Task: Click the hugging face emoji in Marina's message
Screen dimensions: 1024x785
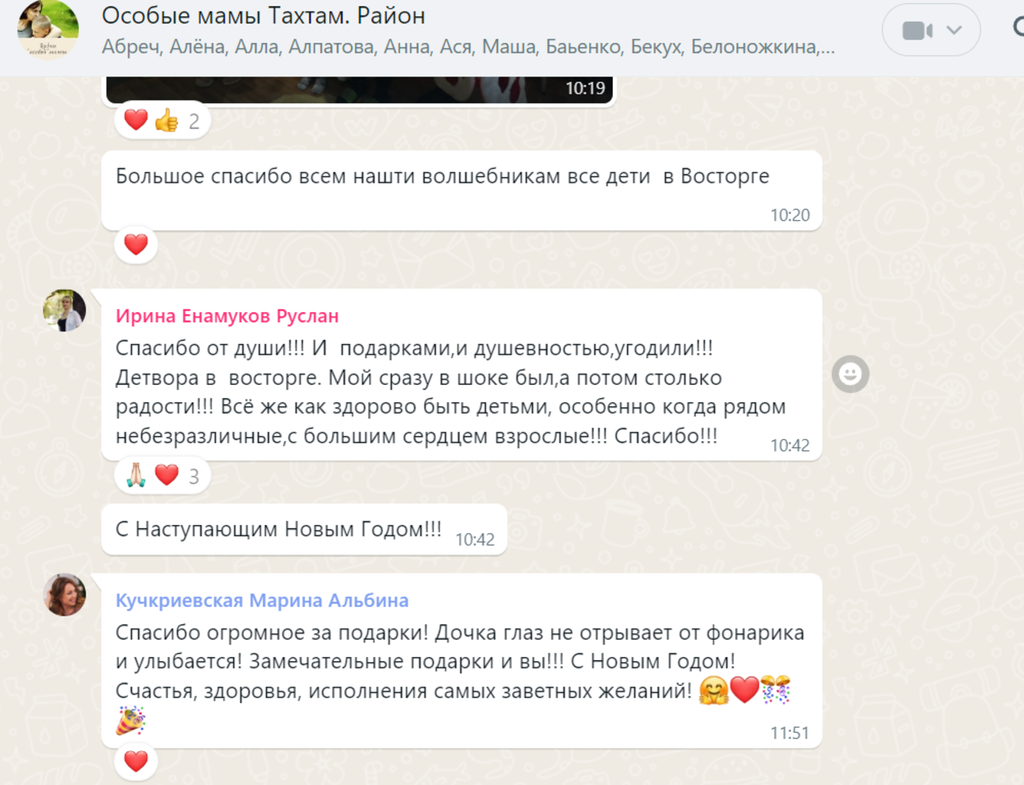Action: tap(713, 690)
